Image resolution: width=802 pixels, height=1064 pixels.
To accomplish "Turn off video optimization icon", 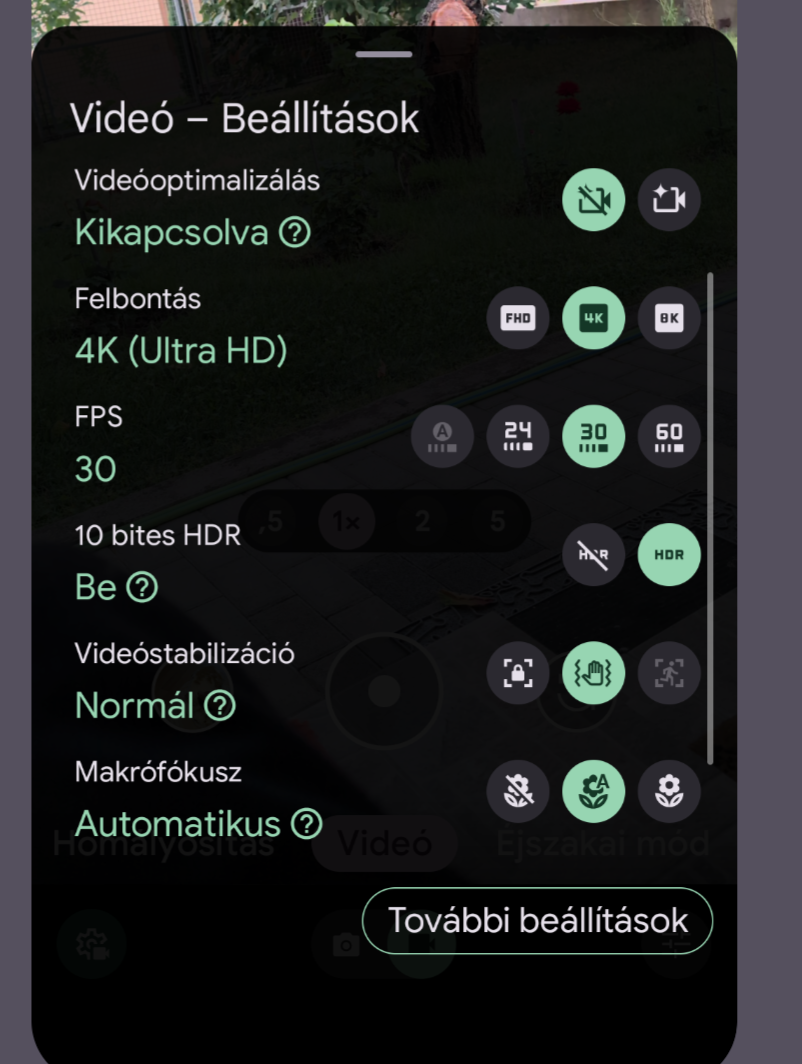I will 593,201.
